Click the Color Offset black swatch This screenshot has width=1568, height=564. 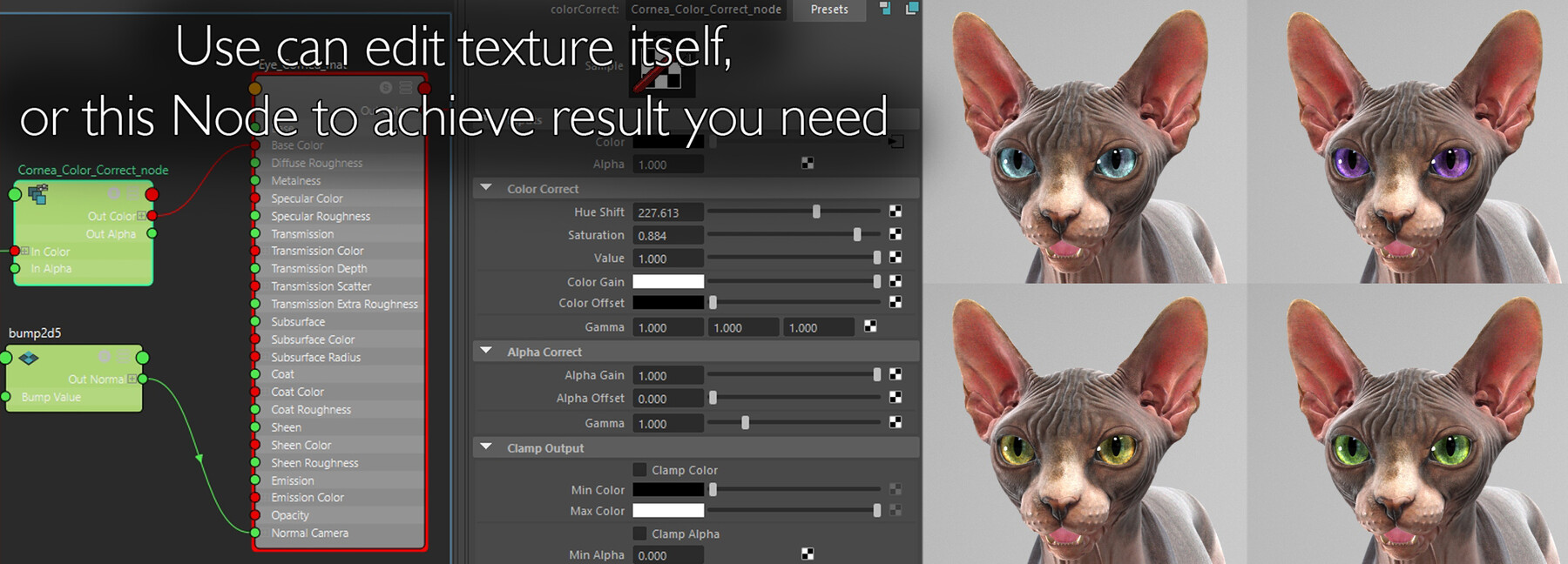click(x=668, y=302)
